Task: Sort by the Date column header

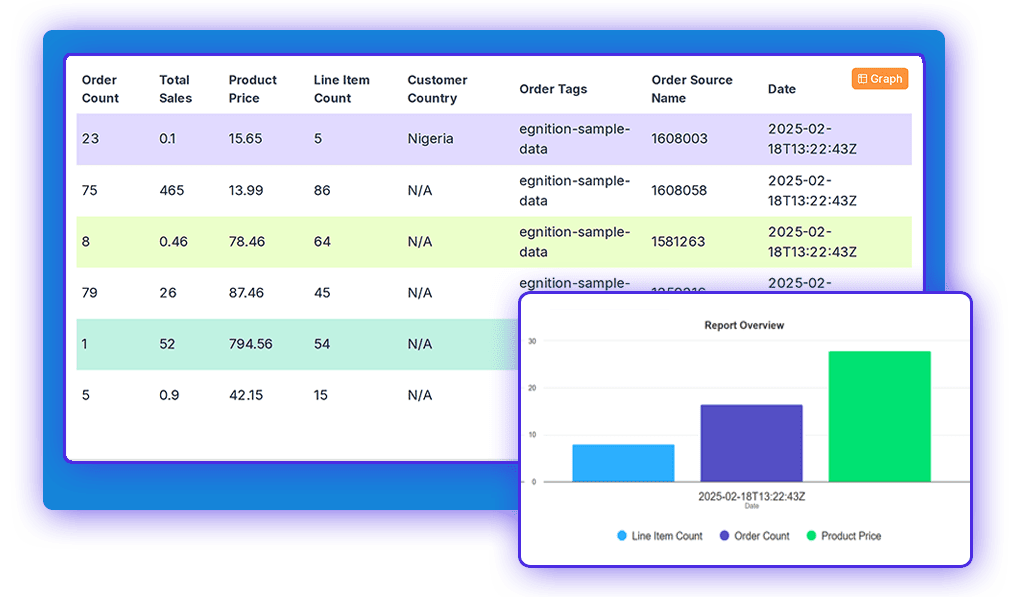Action: [x=781, y=89]
